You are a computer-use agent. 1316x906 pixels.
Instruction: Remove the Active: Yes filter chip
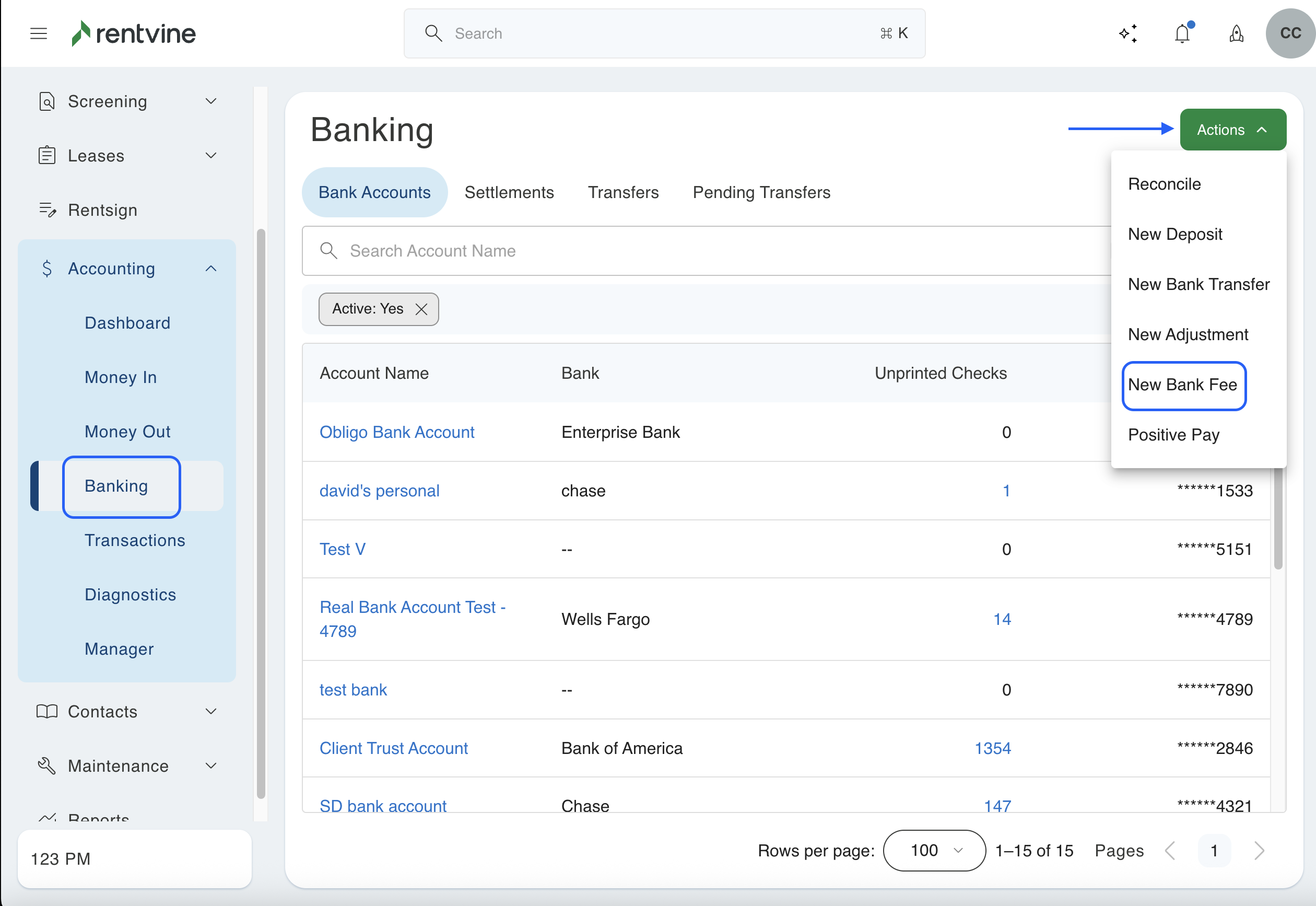coord(421,309)
